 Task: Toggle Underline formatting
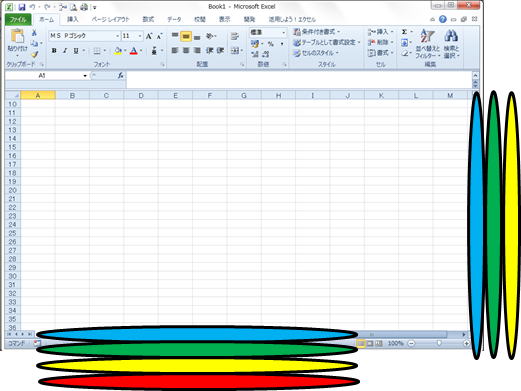coord(76,51)
